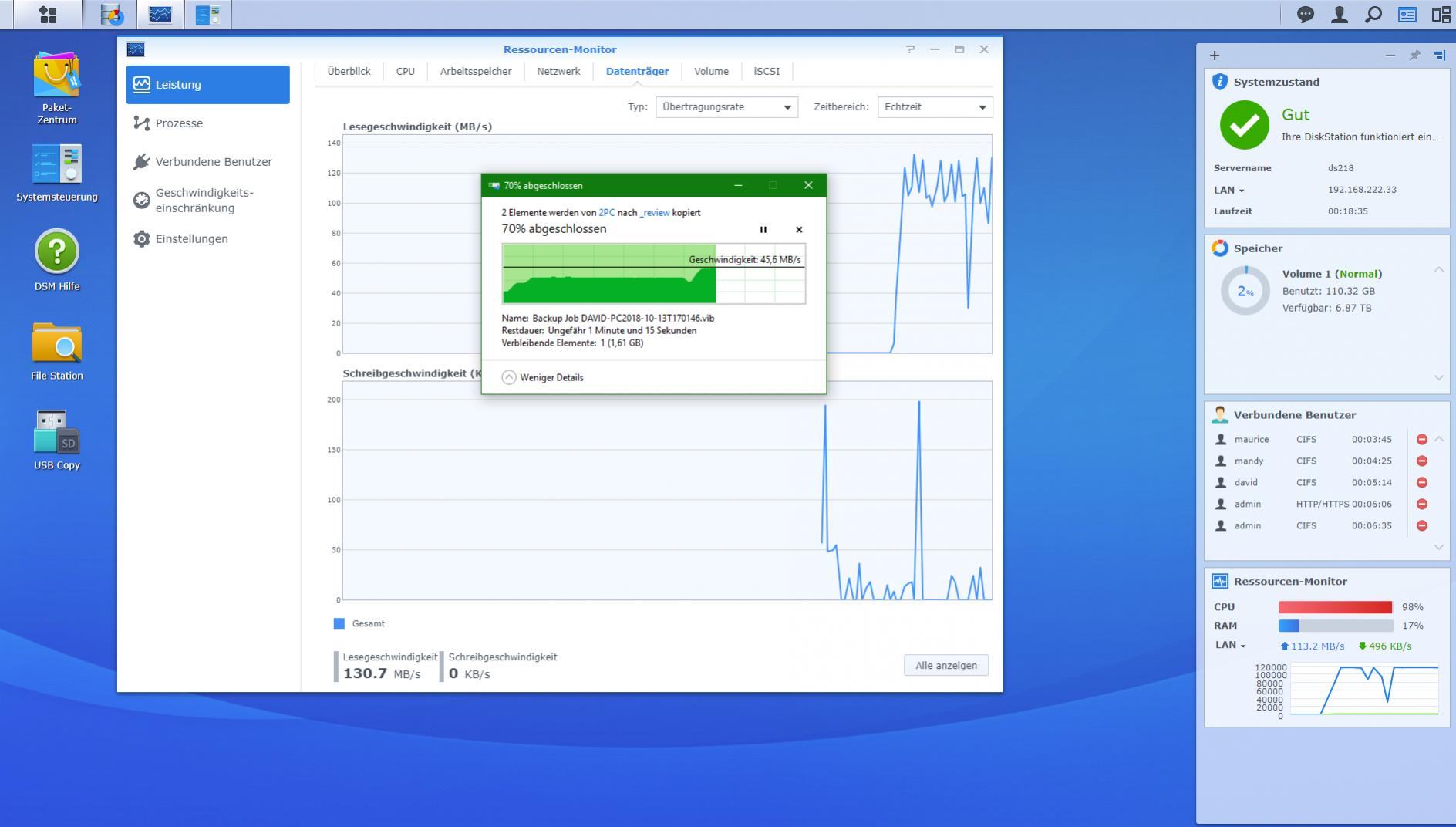Image resolution: width=1456 pixels, height=827 pixels.
Task: Click the copy progress speed graph
Action: pos(653,274)
